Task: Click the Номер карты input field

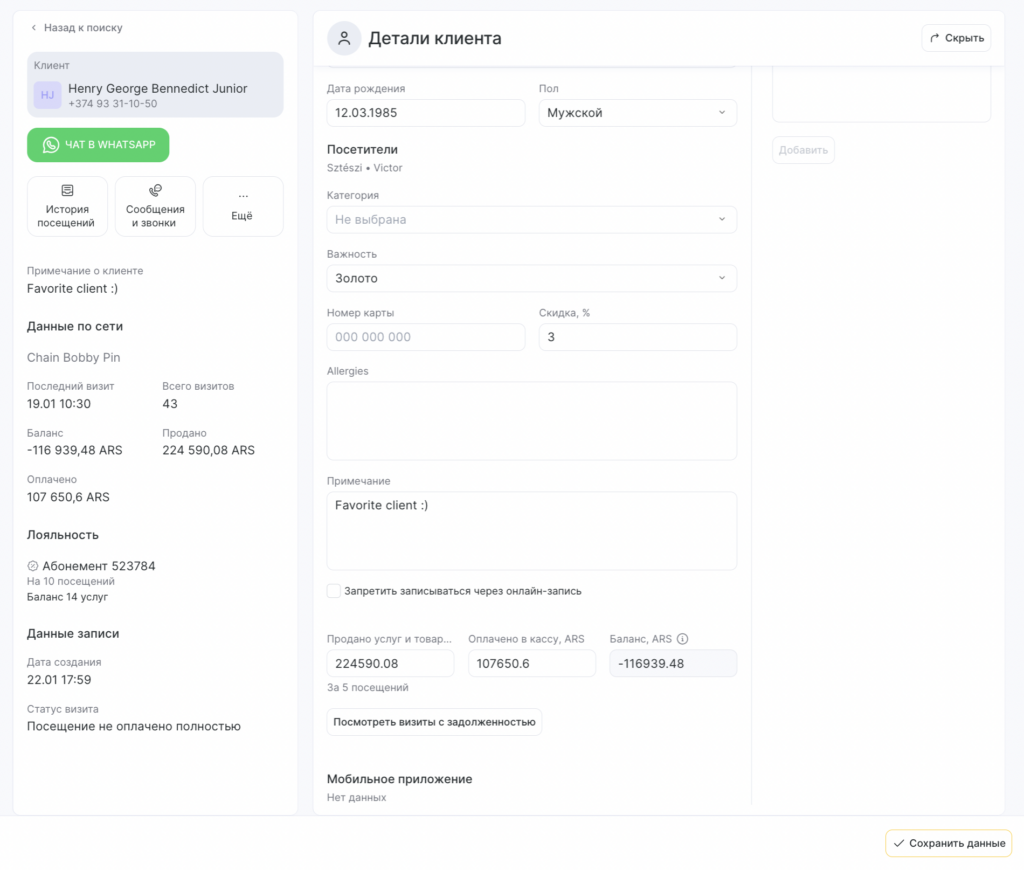Action: [x=425, y=337]
